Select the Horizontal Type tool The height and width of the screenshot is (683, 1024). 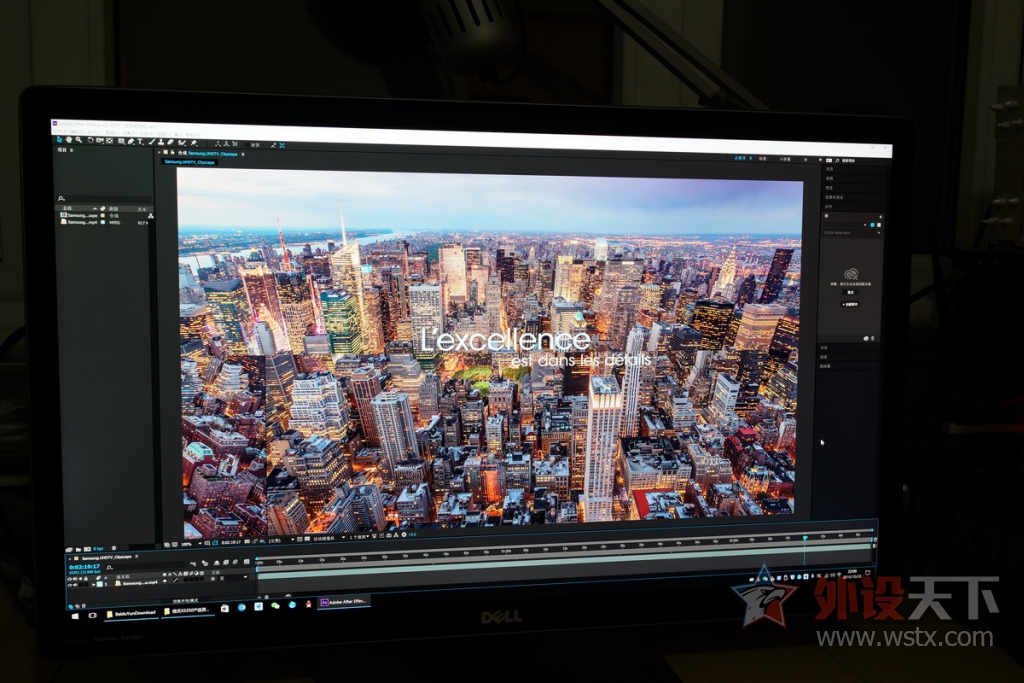140,141
